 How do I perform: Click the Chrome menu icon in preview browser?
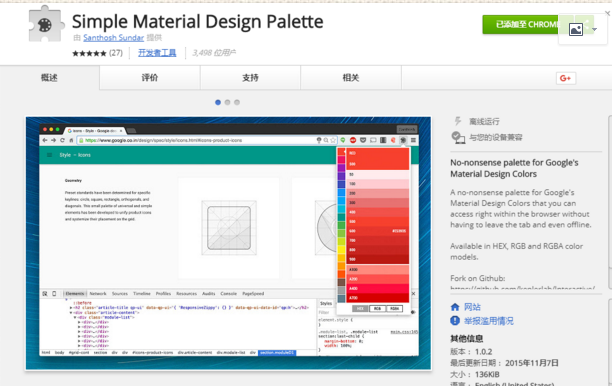click(x=413, y=140)
